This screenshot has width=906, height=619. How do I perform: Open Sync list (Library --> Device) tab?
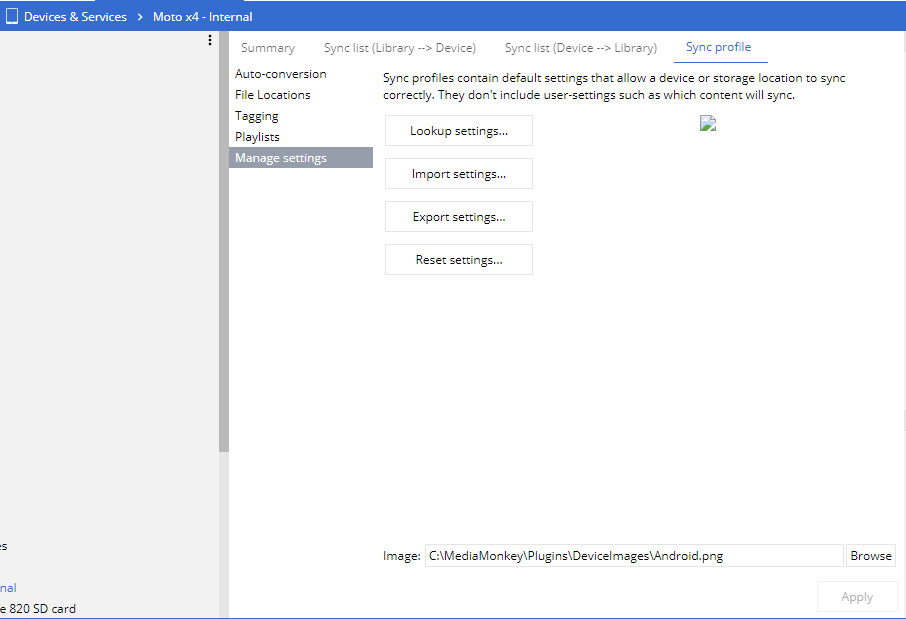399,48
